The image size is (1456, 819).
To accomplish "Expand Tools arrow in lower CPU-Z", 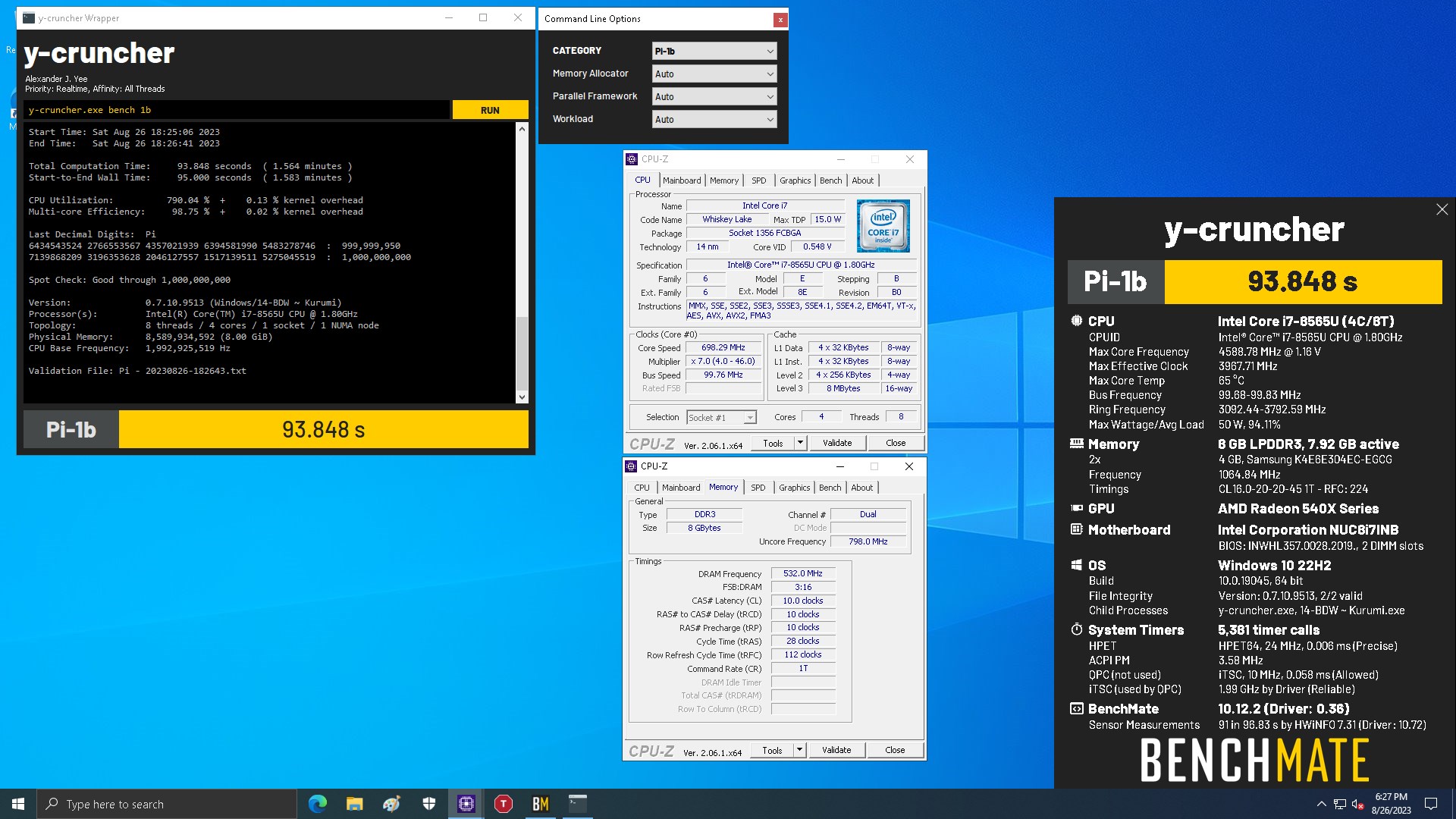I will [799, 750].
